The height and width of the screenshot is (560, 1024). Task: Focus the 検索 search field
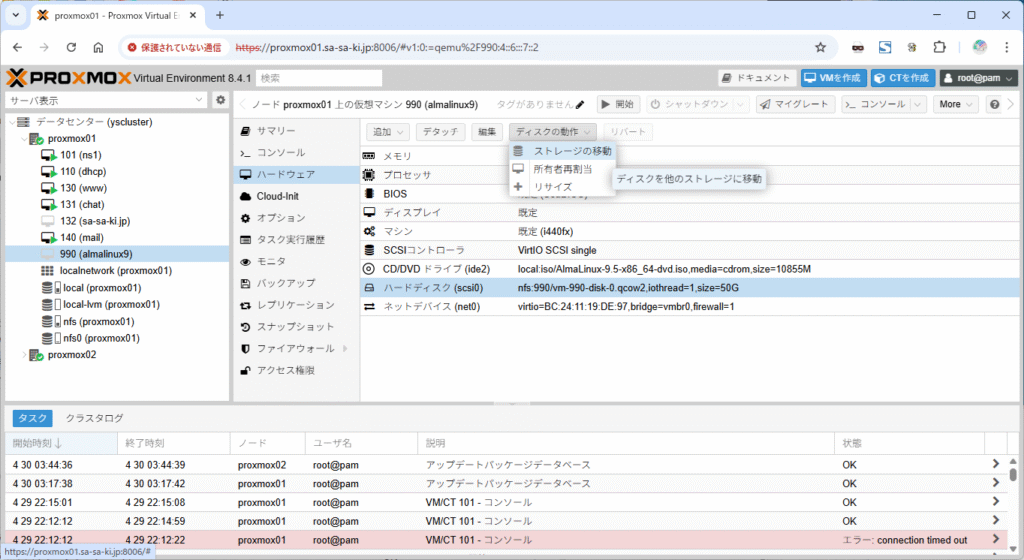(319, 78)
